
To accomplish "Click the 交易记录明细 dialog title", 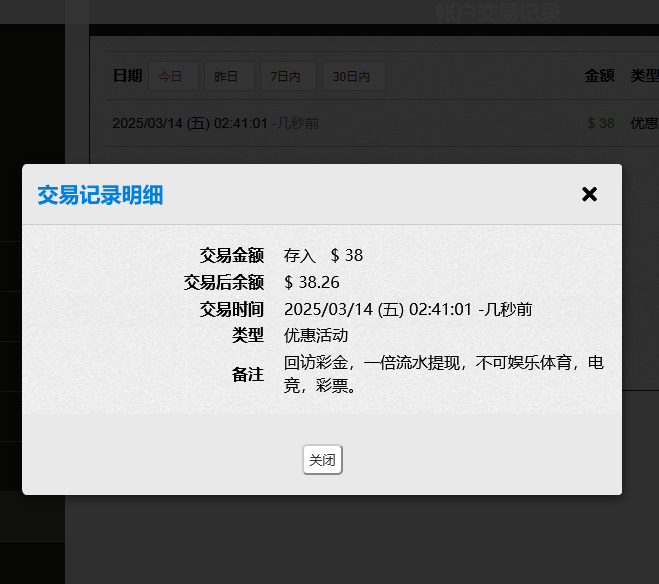I will coord(100,195).
